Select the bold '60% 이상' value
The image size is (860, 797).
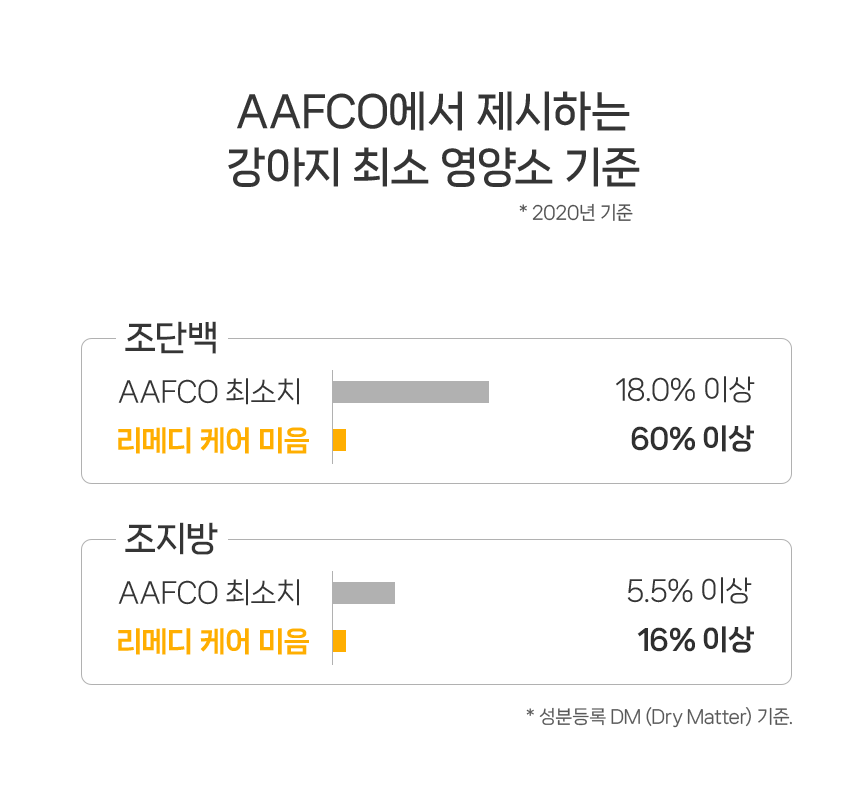(x=691, y=439)
